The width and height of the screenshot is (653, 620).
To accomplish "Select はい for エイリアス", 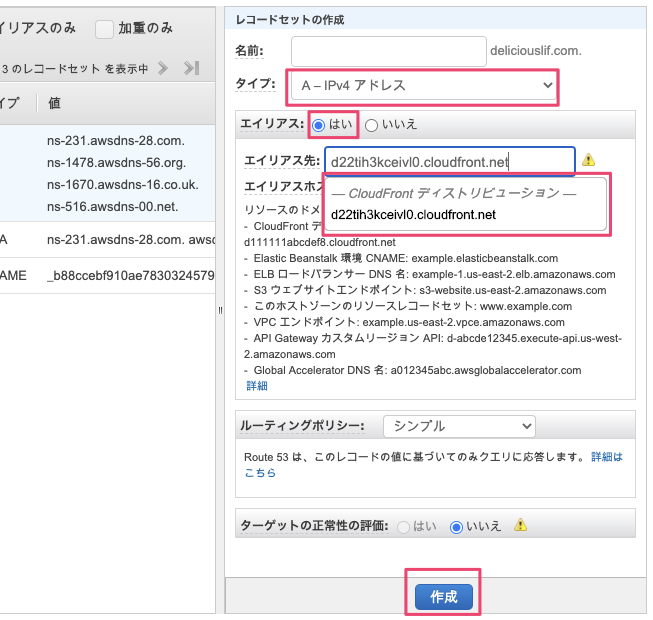I will pos(319,125).
